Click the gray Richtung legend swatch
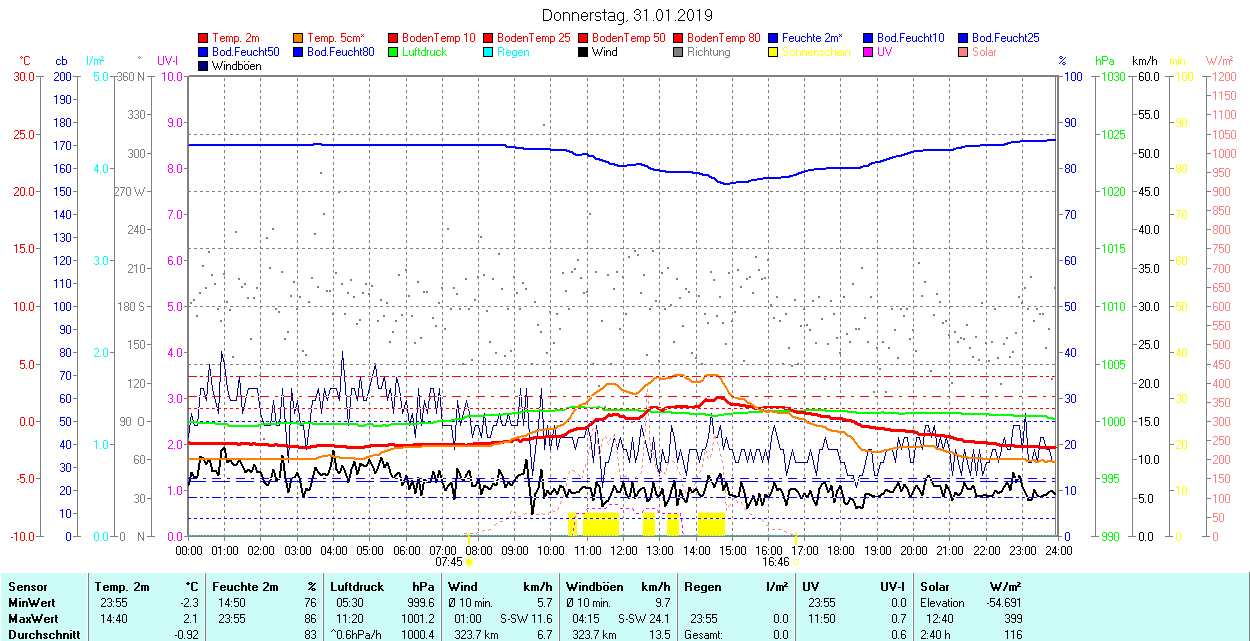 pyautogui.click(x=679, y=52)
